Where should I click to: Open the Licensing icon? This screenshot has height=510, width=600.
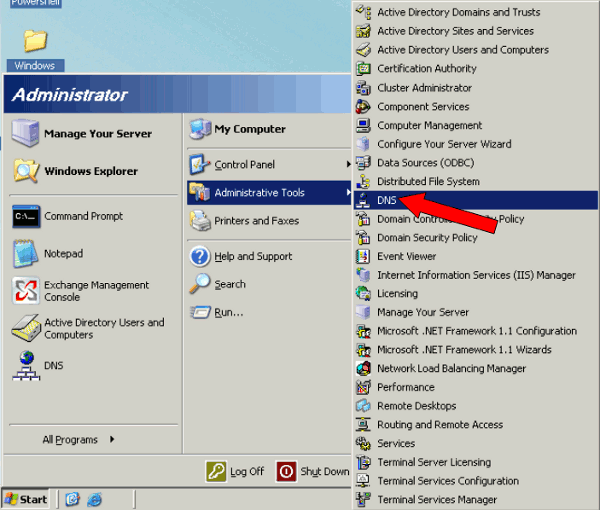pyautogui.click(x=363, y=293)
